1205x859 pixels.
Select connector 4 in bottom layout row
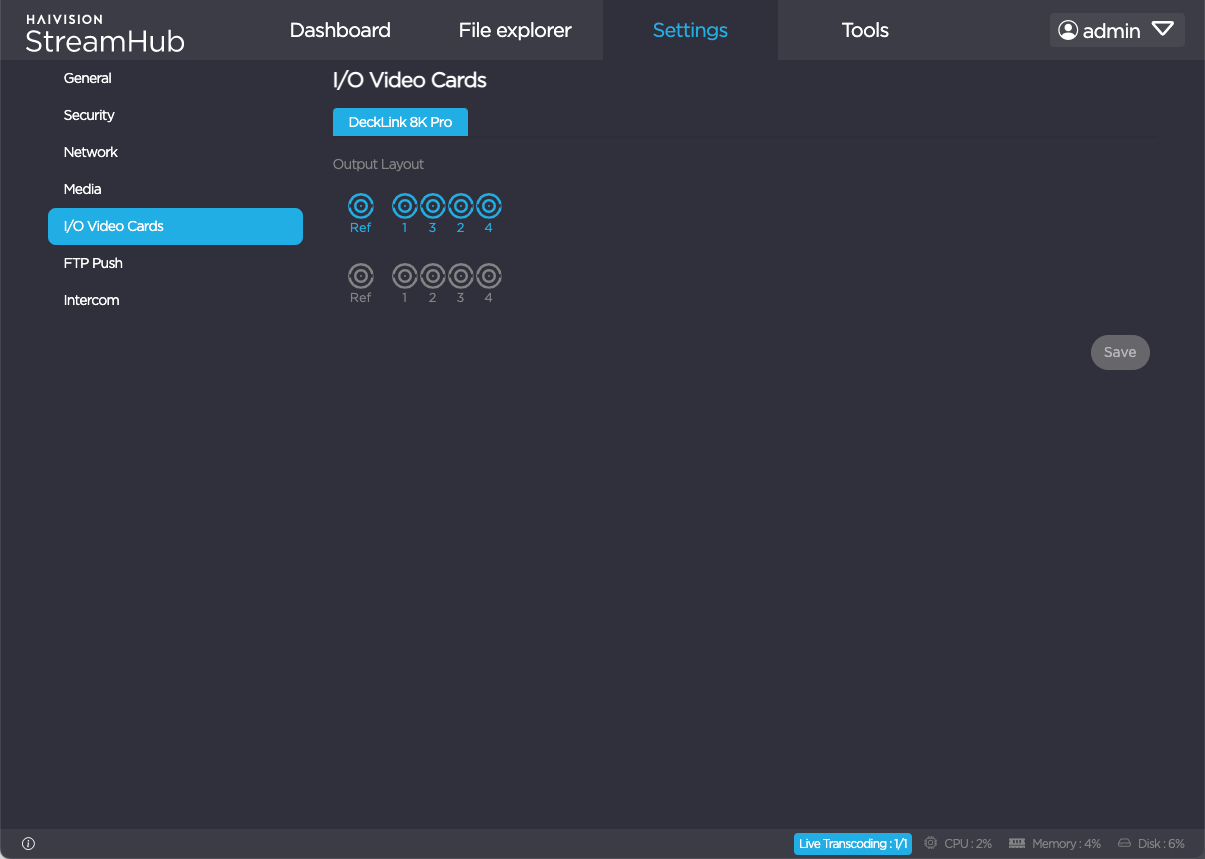[488, 275]
